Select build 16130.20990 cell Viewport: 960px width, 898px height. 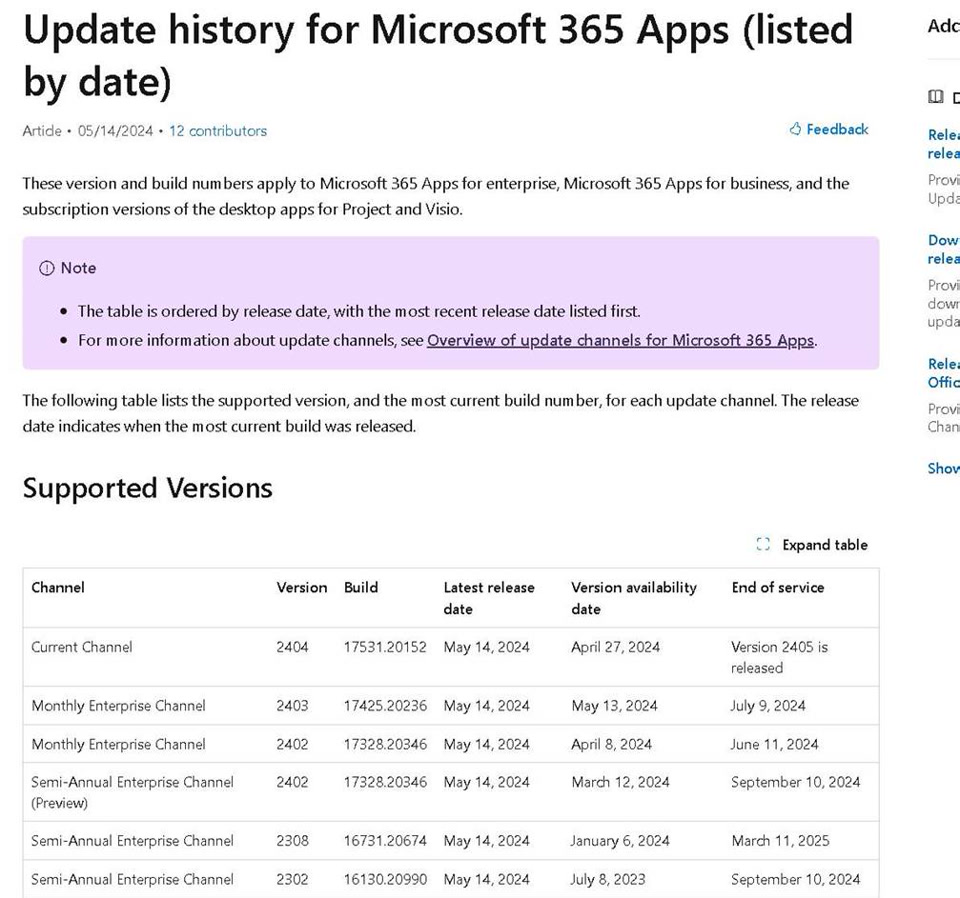(x=385, y=880)
